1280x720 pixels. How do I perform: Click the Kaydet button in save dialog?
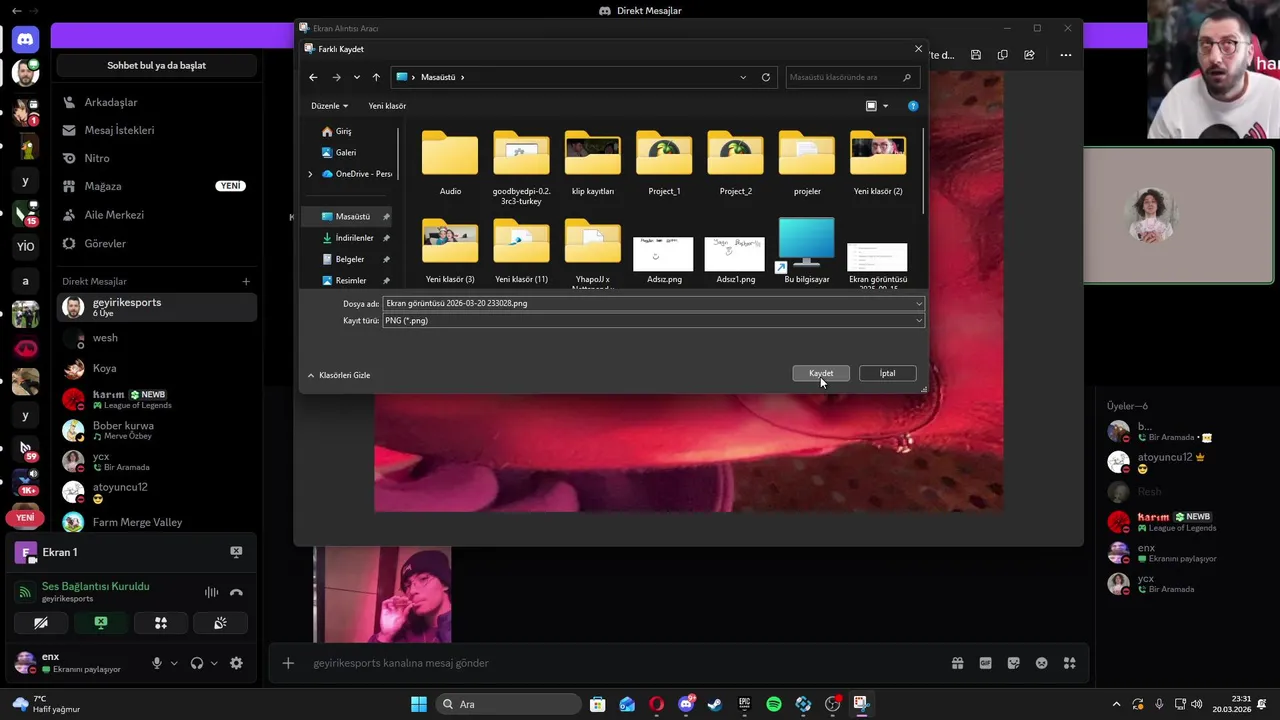pos(821,373)
